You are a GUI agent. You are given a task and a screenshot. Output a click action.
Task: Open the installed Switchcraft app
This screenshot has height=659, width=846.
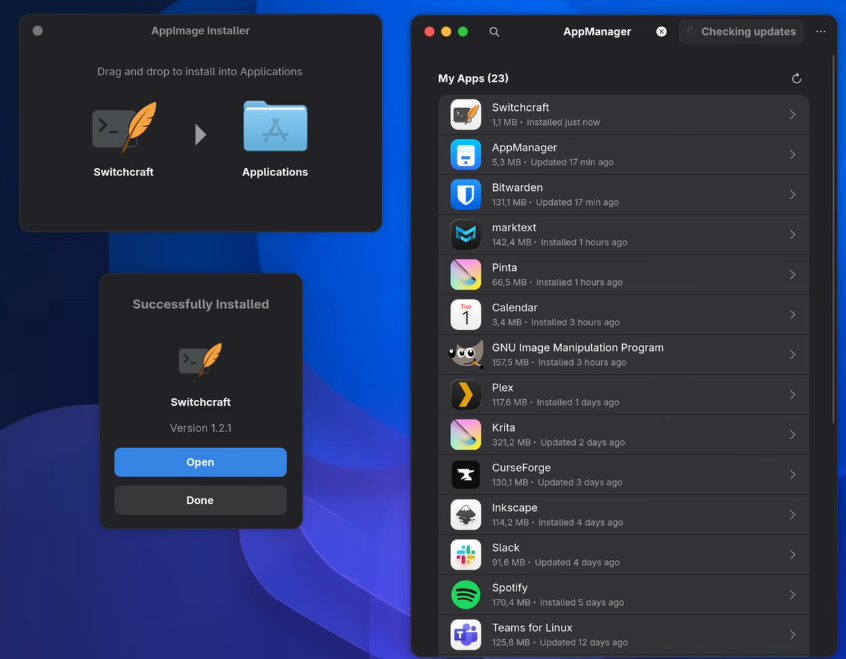[200, 462]
